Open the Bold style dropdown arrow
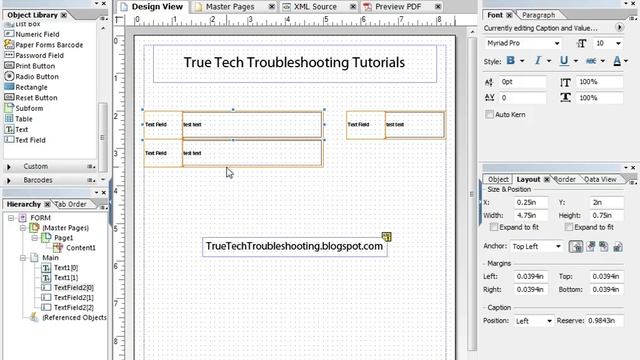 (x=522, y=61)
